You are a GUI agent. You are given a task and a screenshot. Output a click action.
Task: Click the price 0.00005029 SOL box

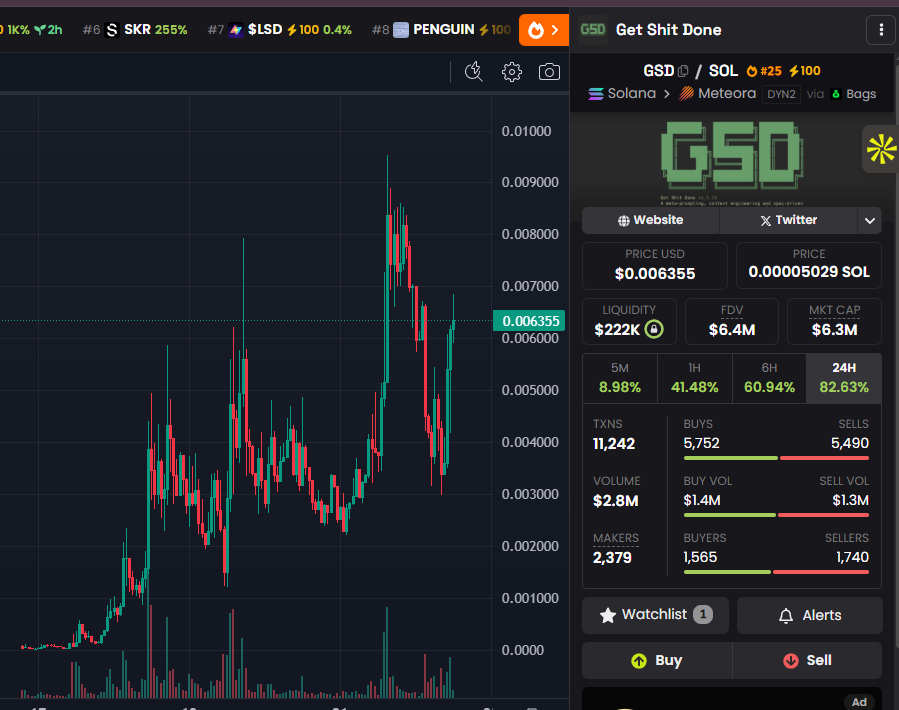pos(808,266)
